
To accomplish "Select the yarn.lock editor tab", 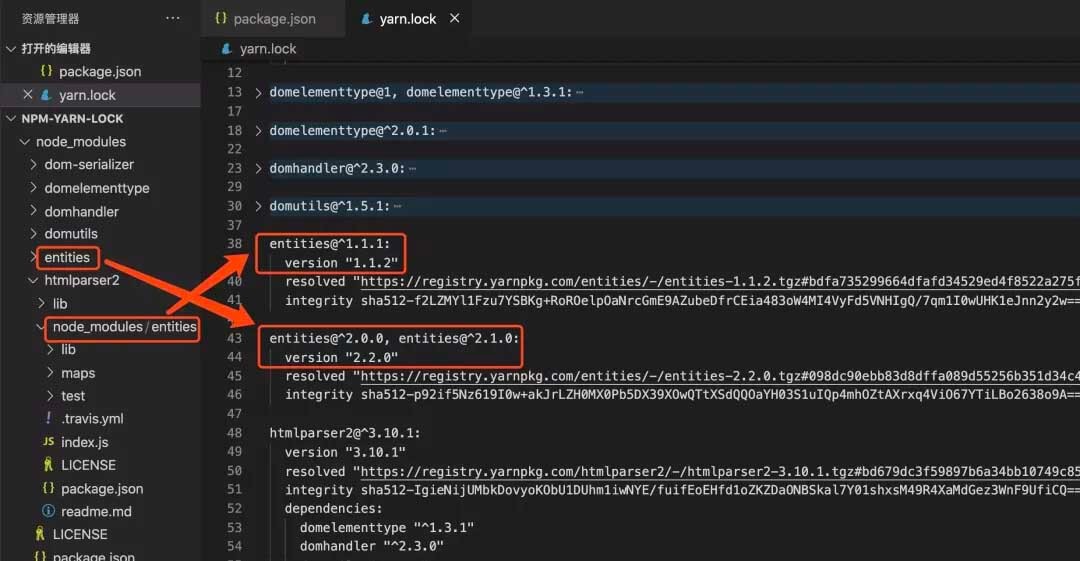I will (407, 19).
